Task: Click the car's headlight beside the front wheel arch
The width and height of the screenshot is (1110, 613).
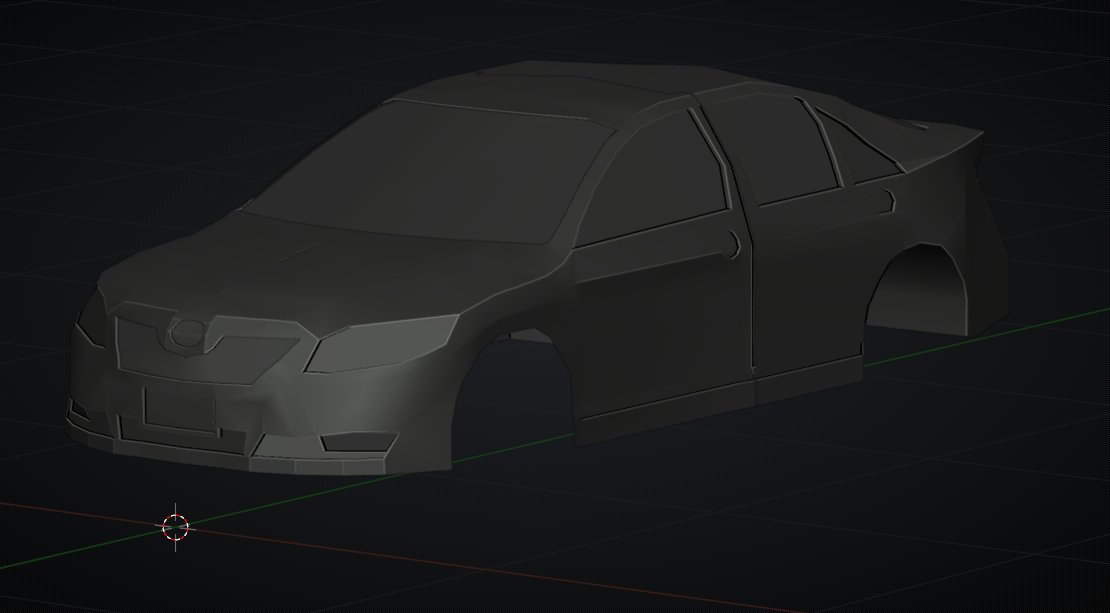Action: (382, 343)
